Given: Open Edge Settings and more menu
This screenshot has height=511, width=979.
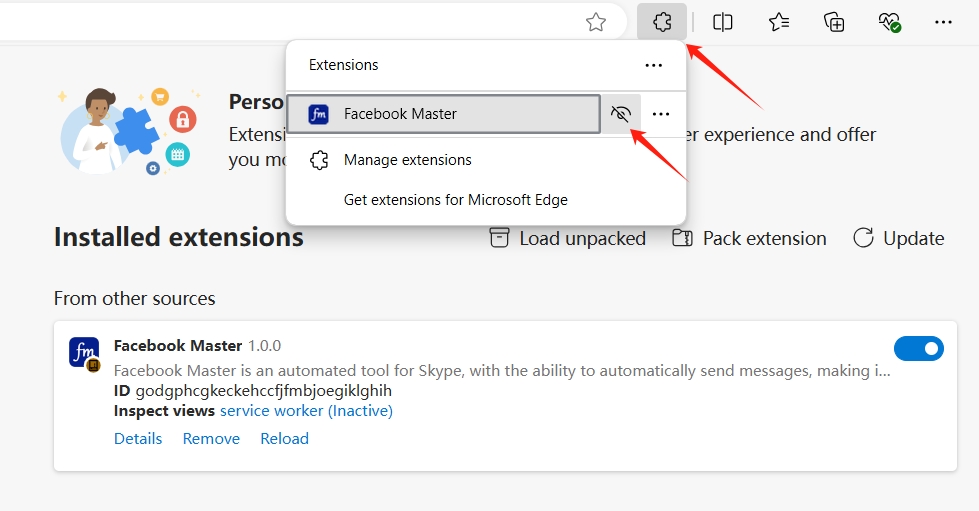Looking at the screenshot, I should [943, 22].
